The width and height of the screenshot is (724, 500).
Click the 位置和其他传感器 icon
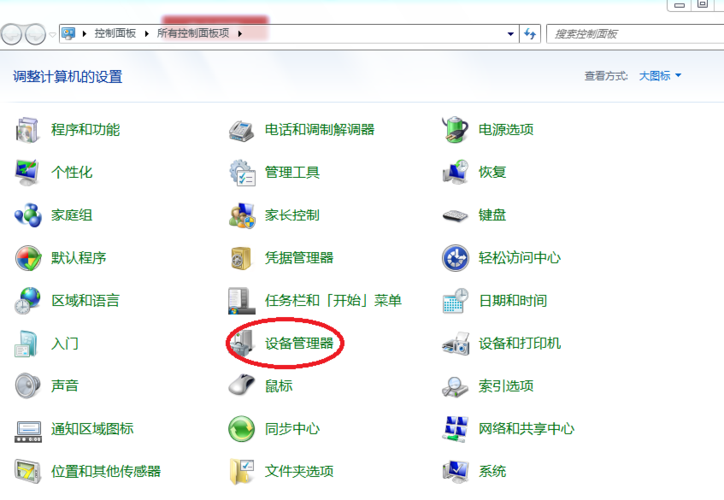(28, 471)
